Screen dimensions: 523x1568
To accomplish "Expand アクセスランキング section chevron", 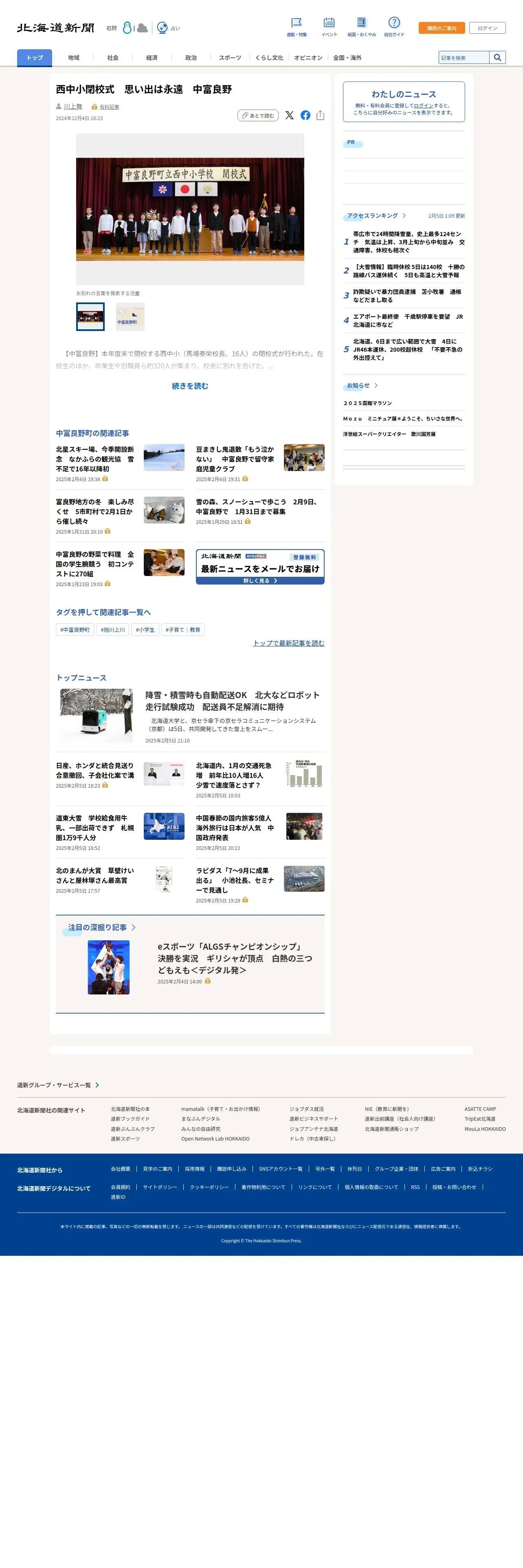I will tap(404, 216).
